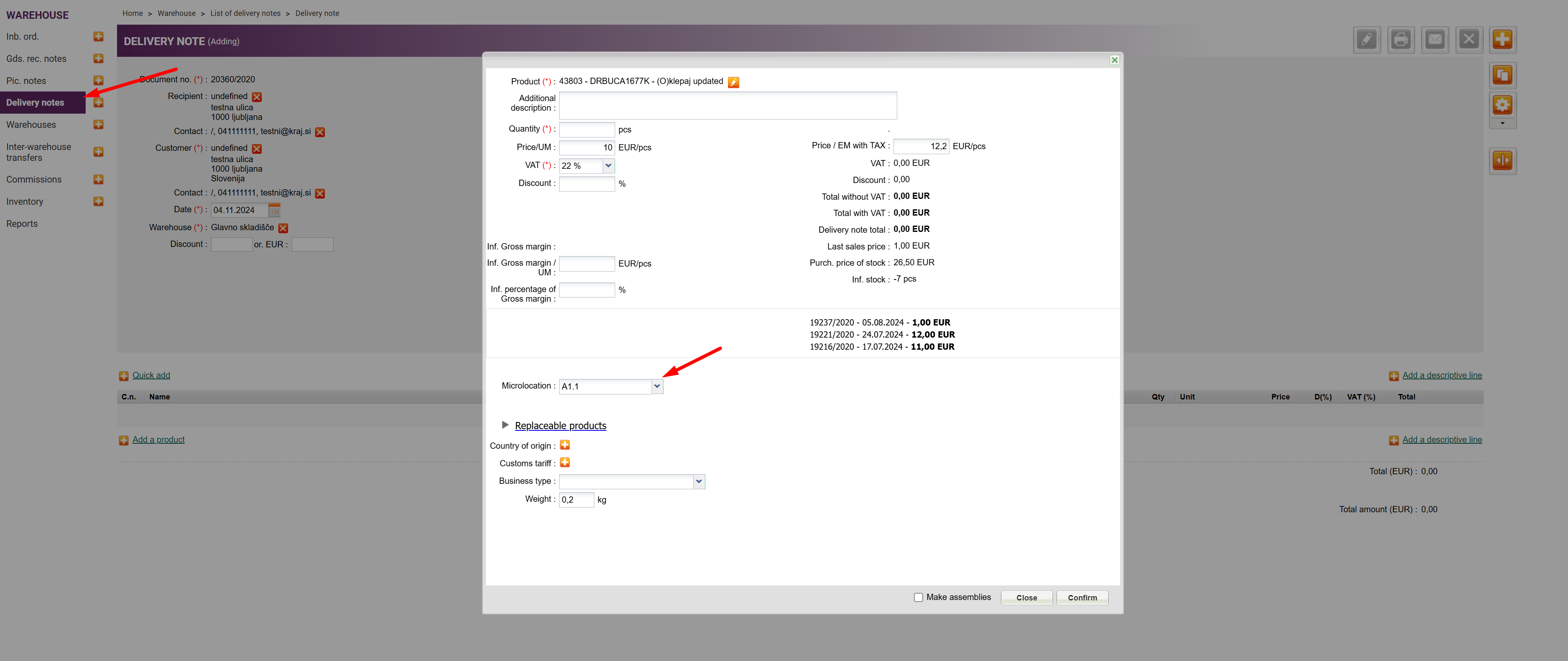This screenshot has height=661, width=1568.
Task: Open Reports in the sidebar
Action: tap(22, 224)
